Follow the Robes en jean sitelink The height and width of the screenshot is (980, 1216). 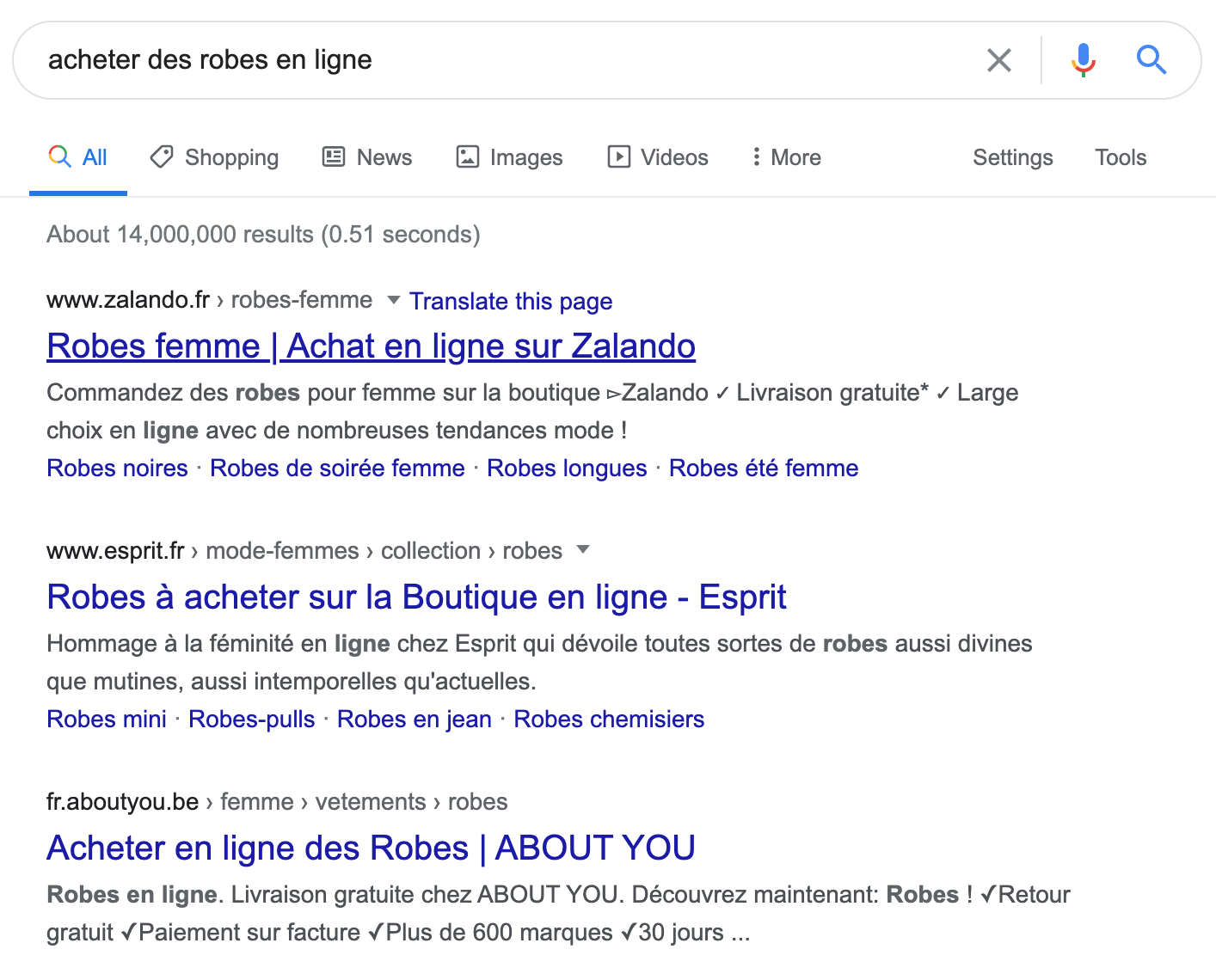coord(414,719)
